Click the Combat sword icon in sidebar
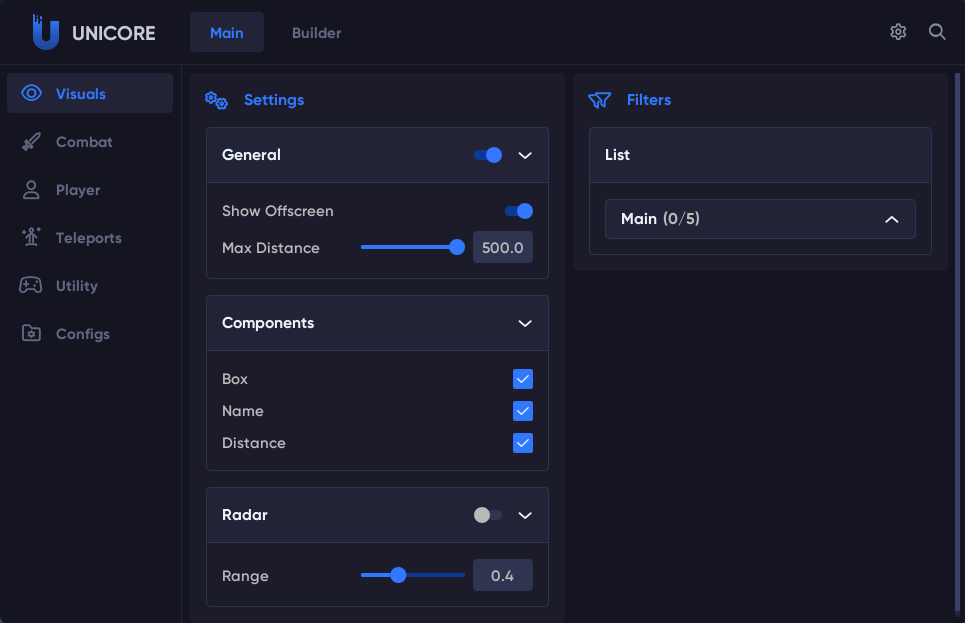The image size is (965, 623). click(x=31, y=142)
